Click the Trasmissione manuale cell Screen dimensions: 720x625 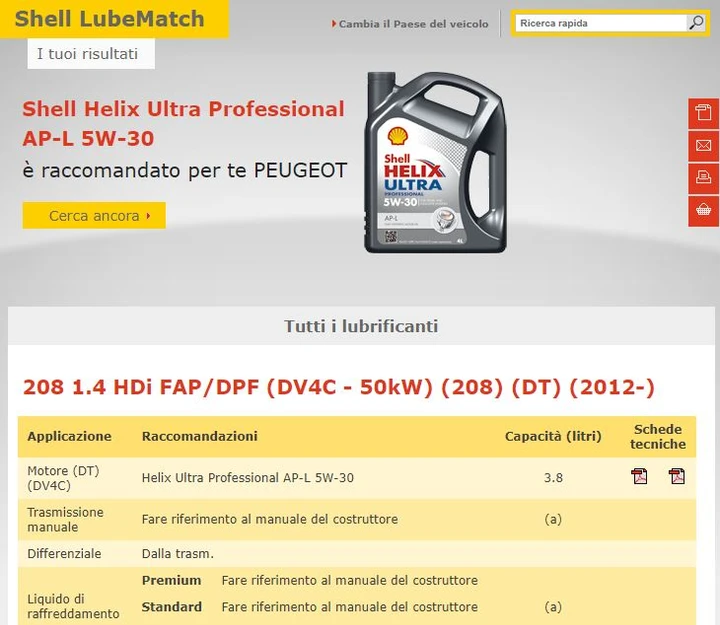coord(65,519)
